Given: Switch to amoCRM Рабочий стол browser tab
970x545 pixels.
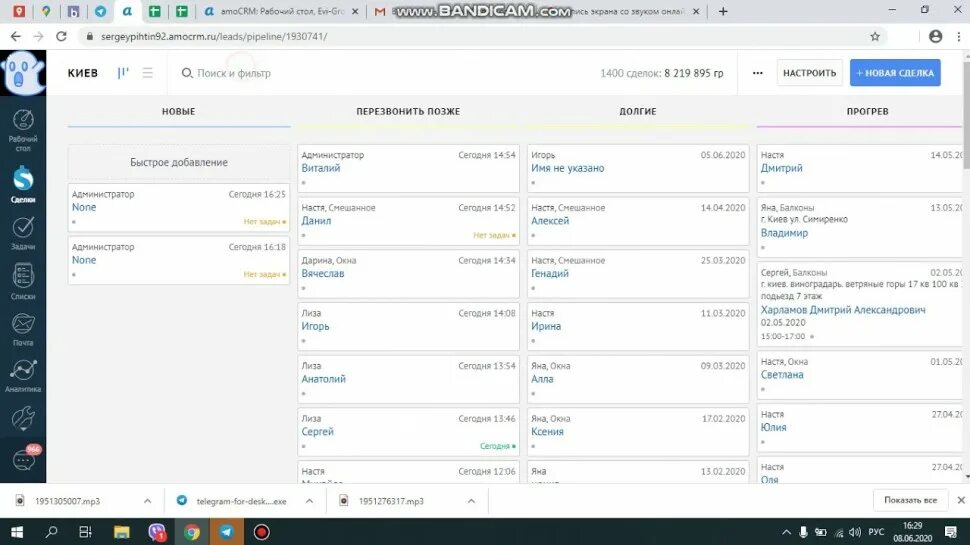Looking at the screenshot, I should [282, 11].
